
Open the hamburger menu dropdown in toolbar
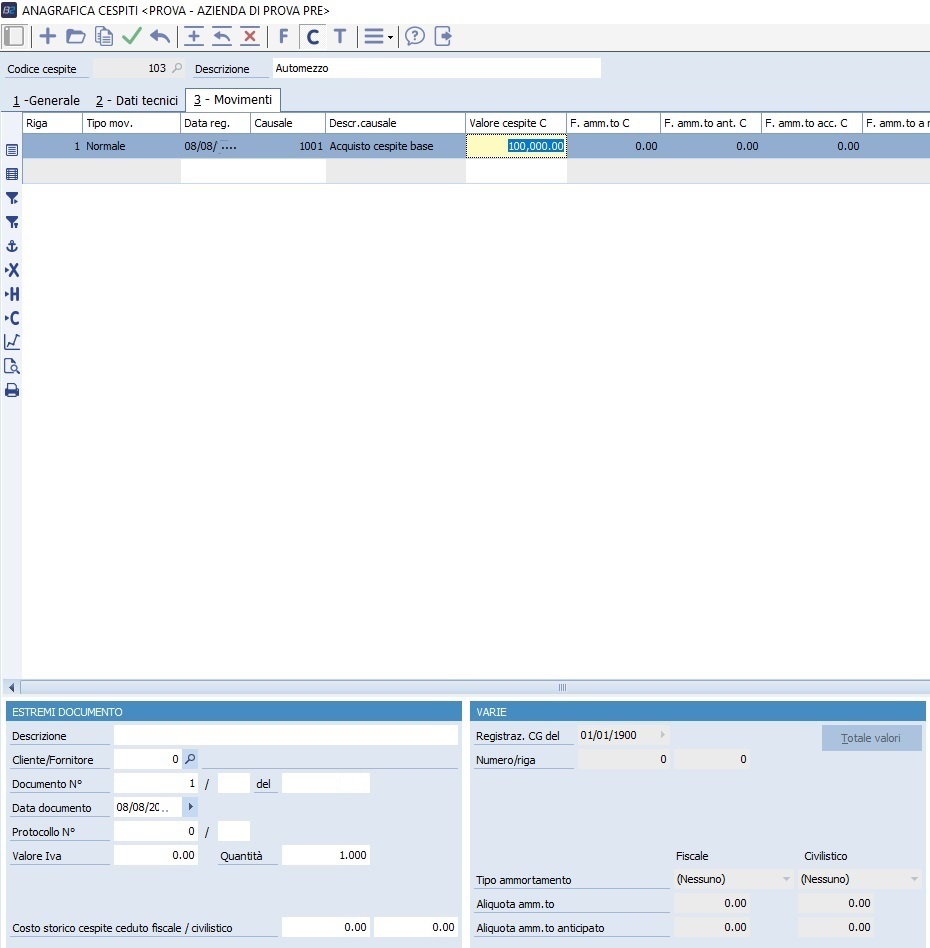(x=377, y=37)
